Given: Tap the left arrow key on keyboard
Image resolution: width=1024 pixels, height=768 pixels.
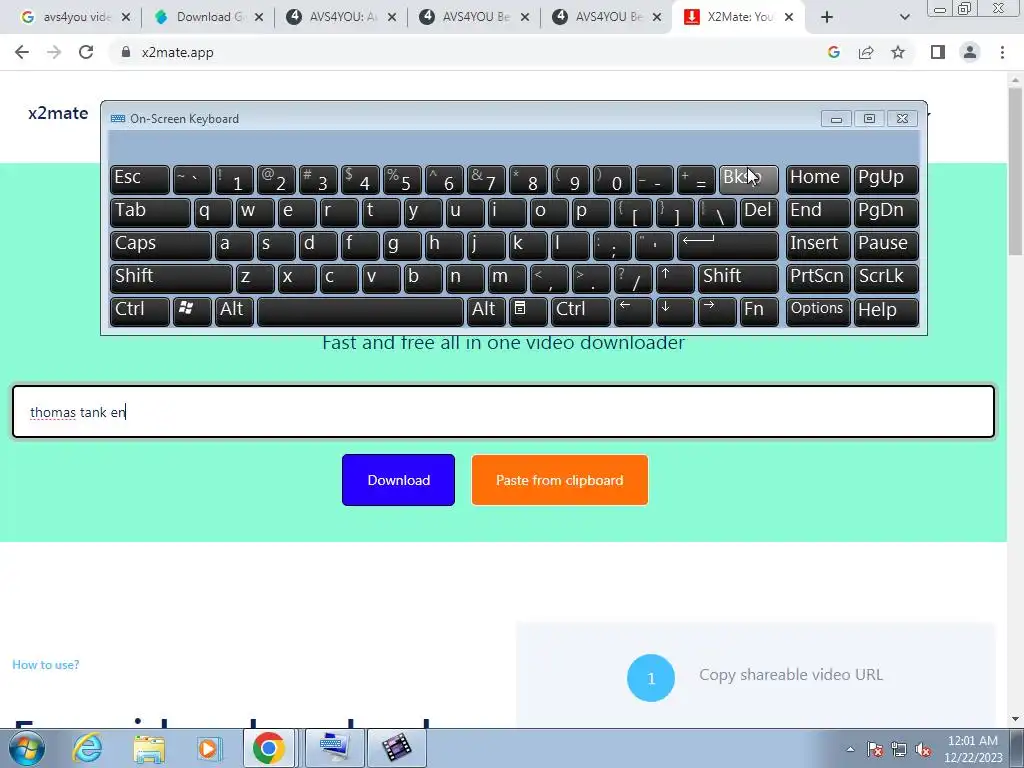Looking at the screenshot, I should tap(633, 312).
